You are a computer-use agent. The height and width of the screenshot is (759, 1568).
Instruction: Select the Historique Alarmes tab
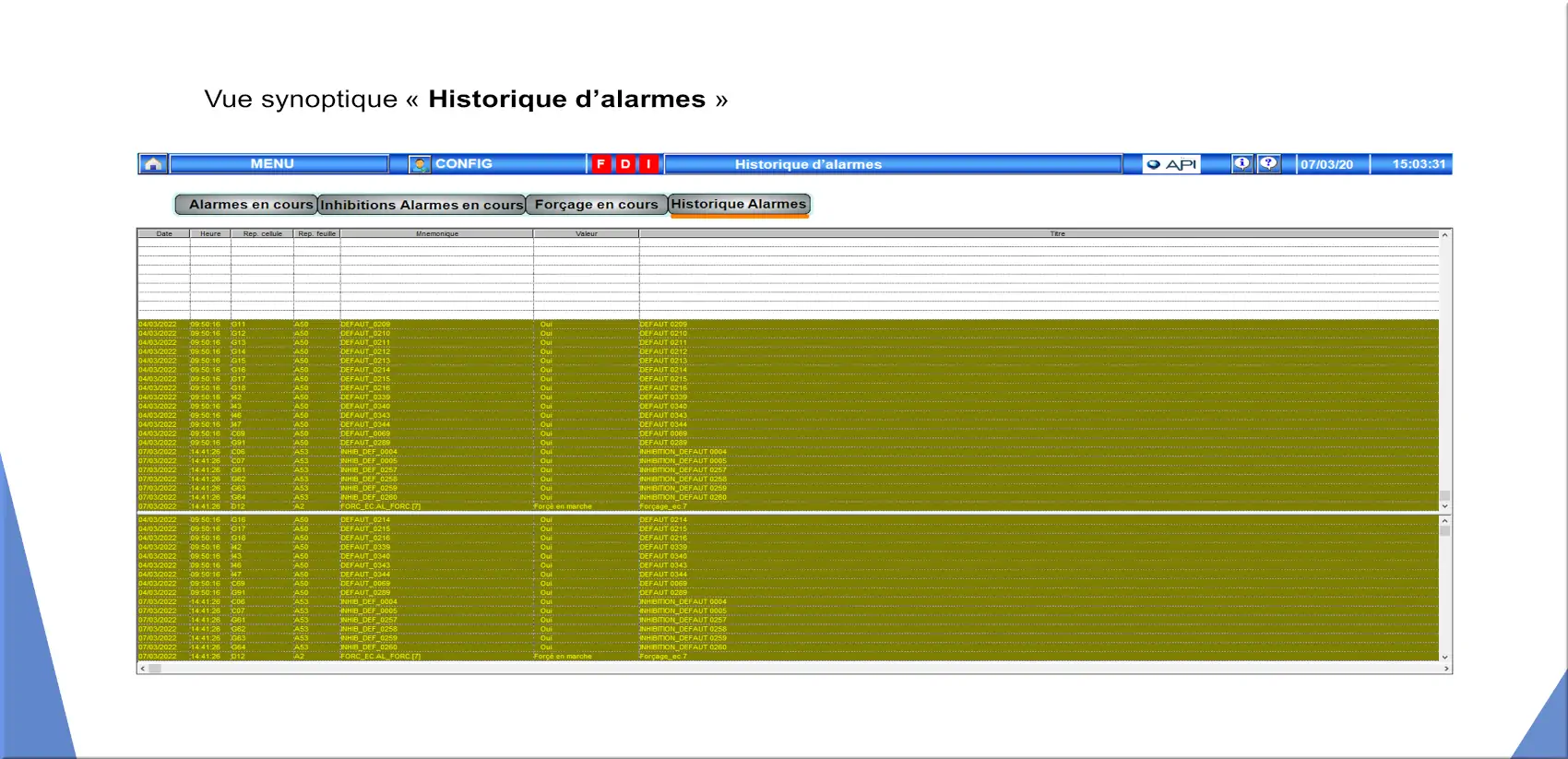tap(739, 204)
